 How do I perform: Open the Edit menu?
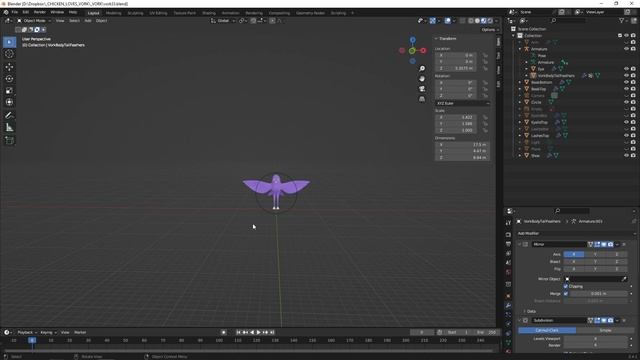click(x=26, y=12)
